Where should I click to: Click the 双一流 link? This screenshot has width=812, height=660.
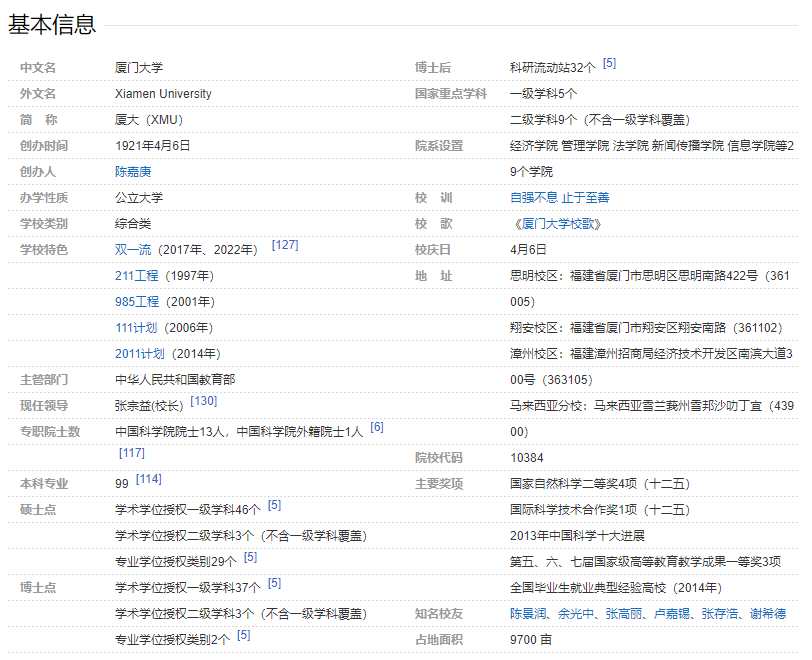click(133, 250)
